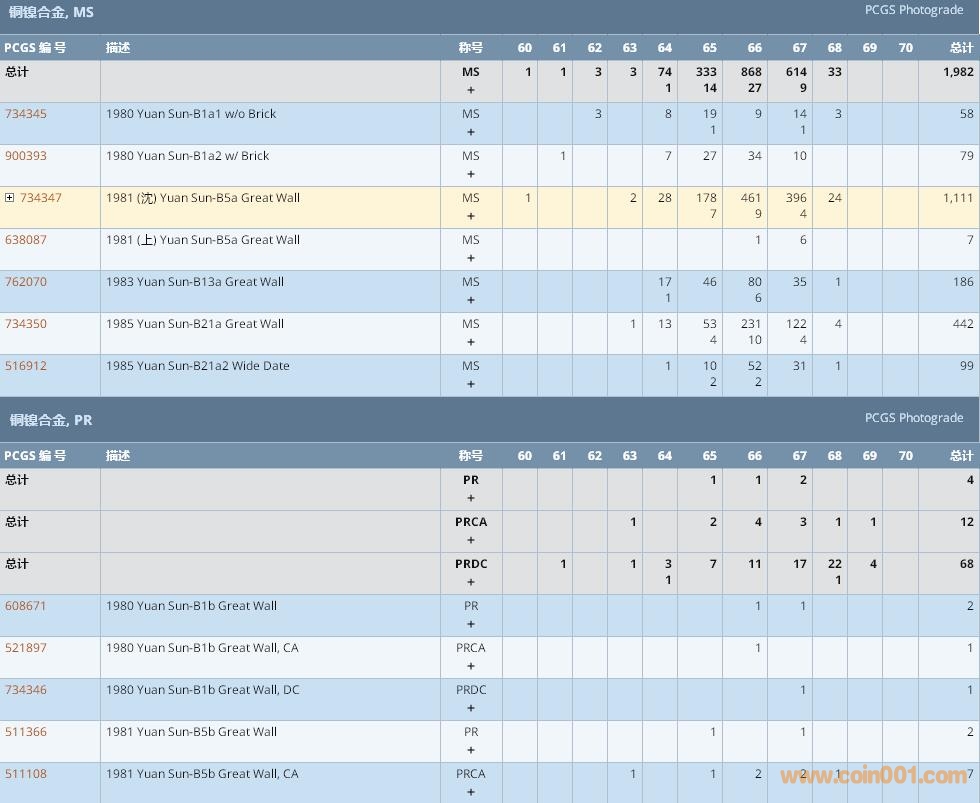Click the 描述 header in MS table
Image resolution: width=980 pixels, height=803 pixels.
pyautogui.click(x=118, y=48)
